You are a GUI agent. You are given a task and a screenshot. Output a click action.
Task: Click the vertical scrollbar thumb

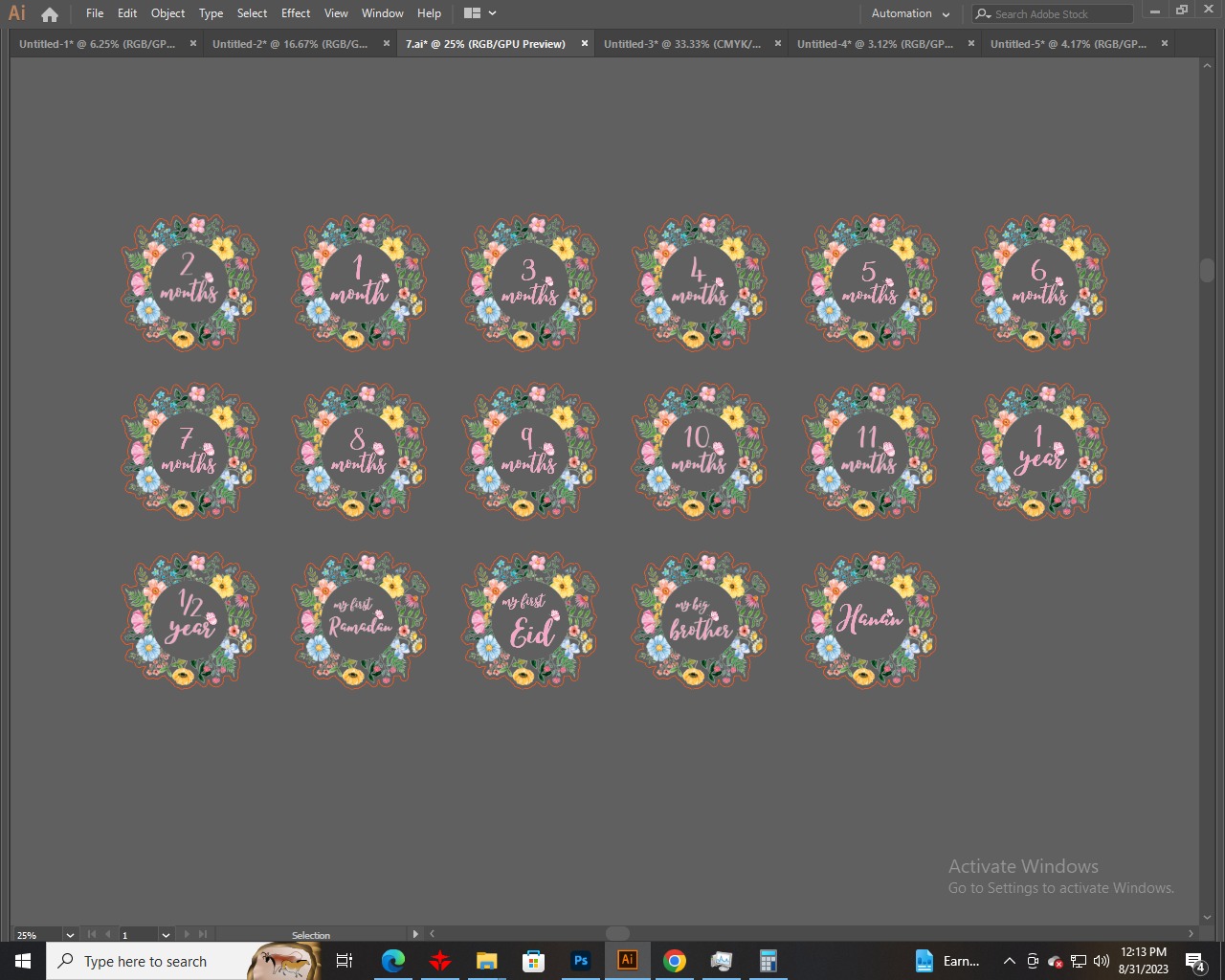click(x=1207, y=270)
